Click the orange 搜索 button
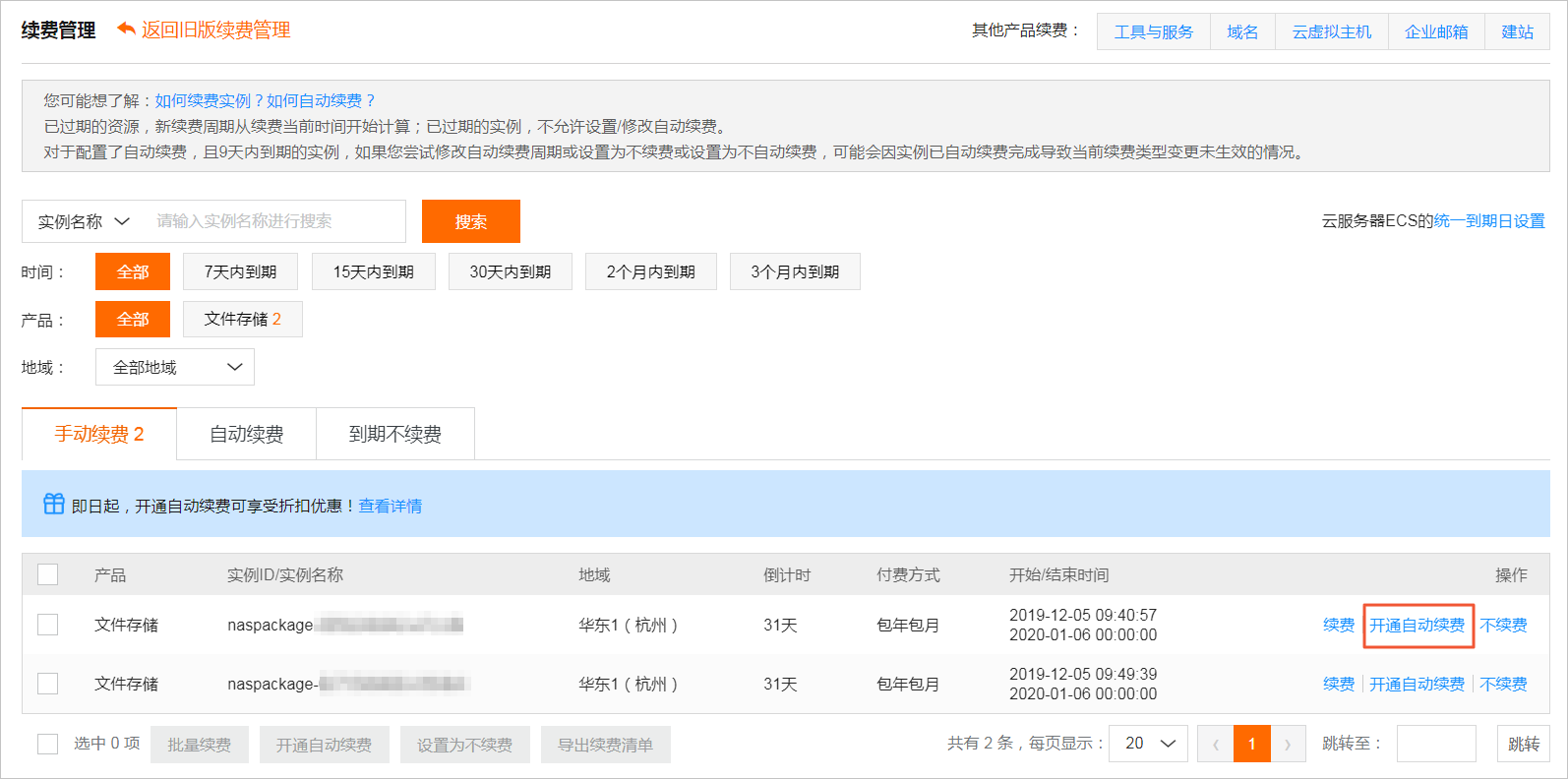 click(x=471, y=221)
